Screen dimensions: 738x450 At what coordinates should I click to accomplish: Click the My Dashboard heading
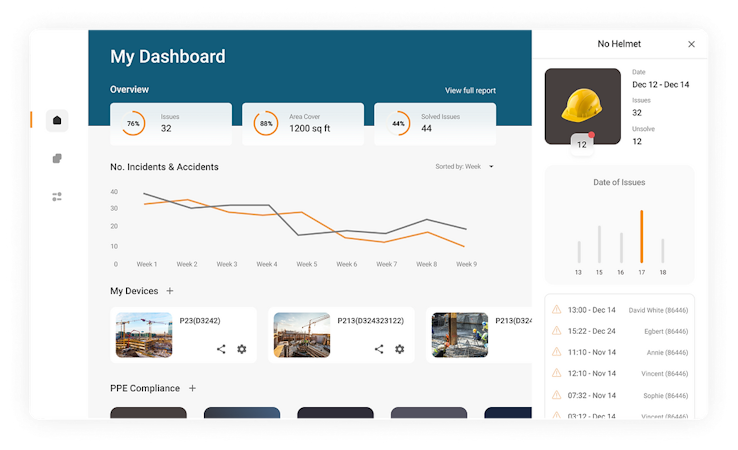pyautogui.click(x=168, y=56)
